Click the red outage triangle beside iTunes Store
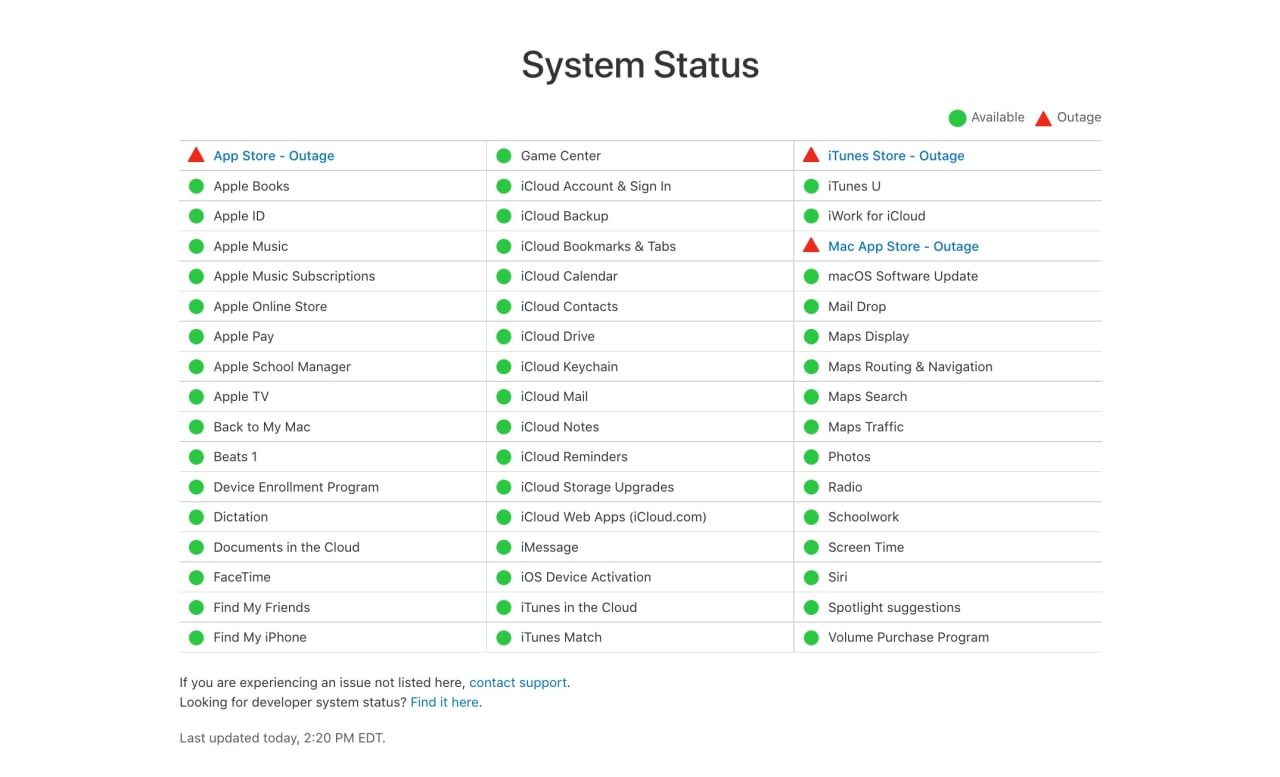 pyautogui.click(x=811, y=155)
